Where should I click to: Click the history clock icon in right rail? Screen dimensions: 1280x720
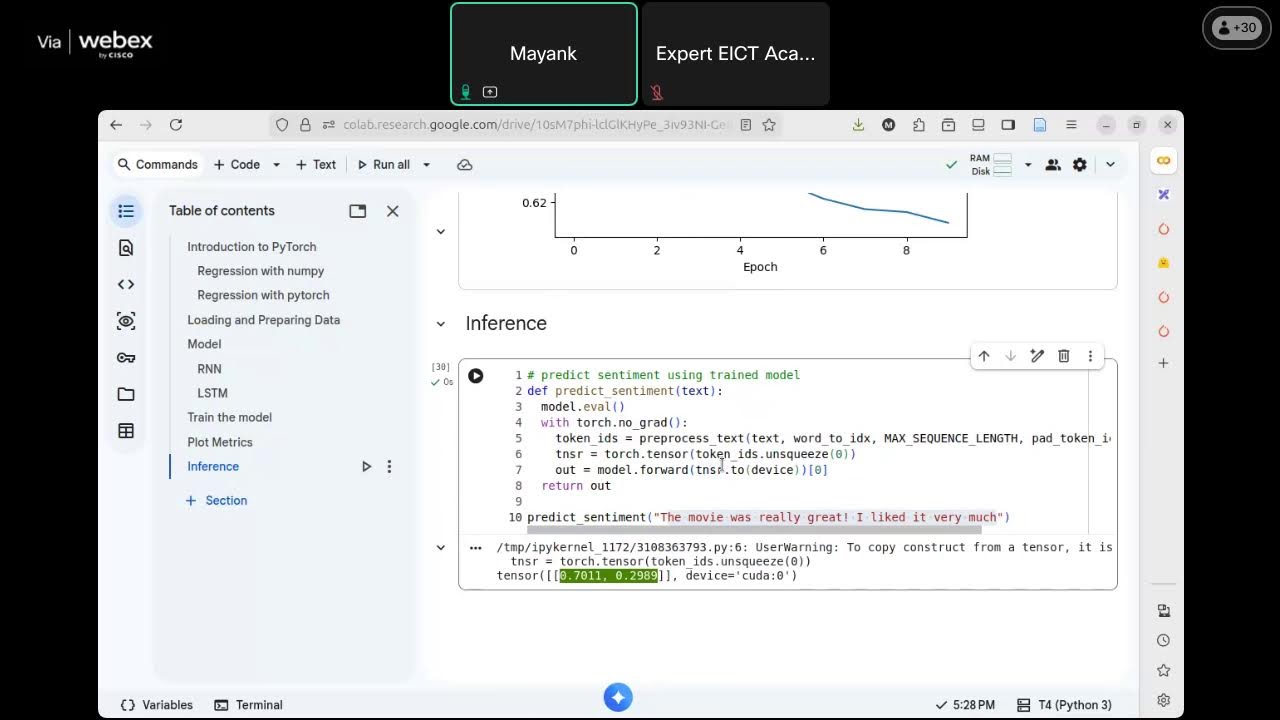1163,640
